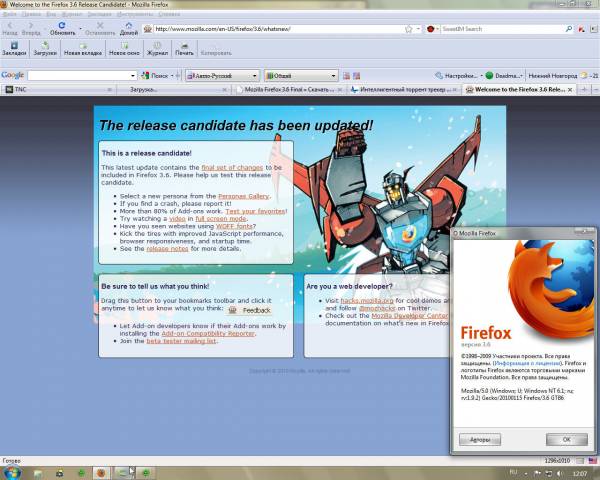Click the RU language indicator in taskbar
Viewport: 600px width, 480px height.
pyautogui.click(x=514, y=473)
